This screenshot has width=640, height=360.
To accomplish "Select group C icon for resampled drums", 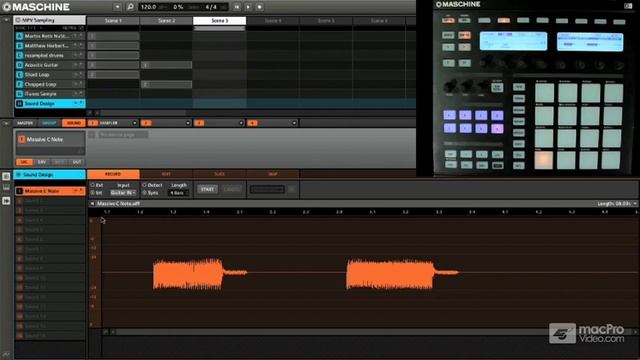I will click(19, 55).
